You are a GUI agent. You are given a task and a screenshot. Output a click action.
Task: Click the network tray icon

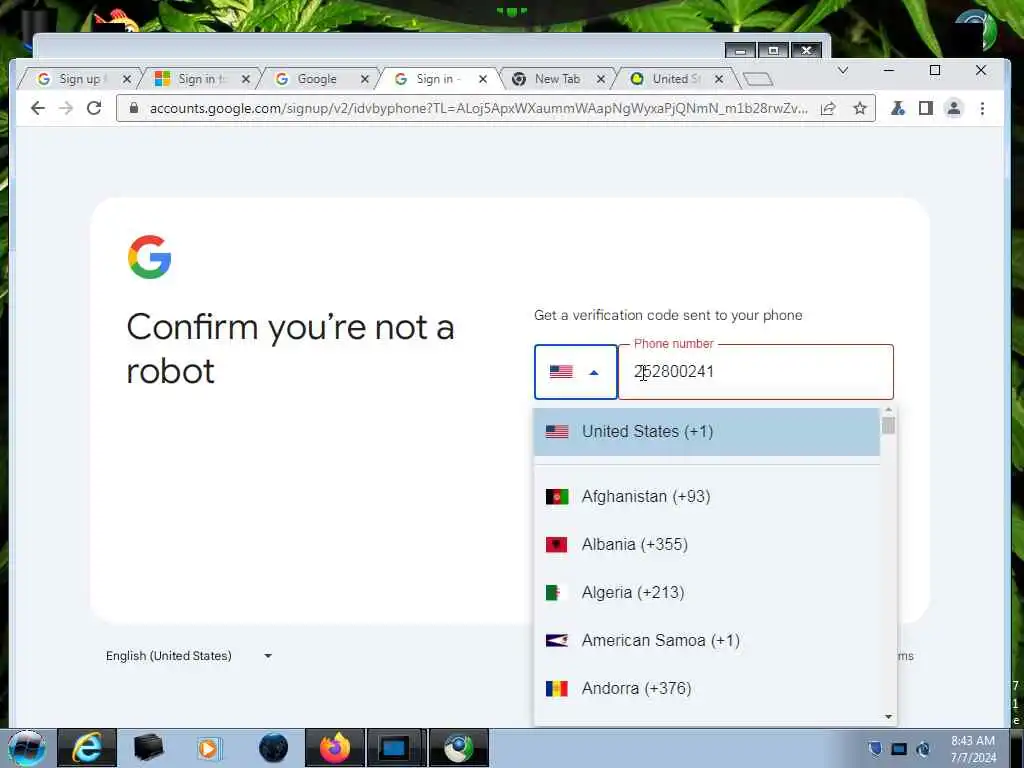pyautogui.click(x=899, y=749)
